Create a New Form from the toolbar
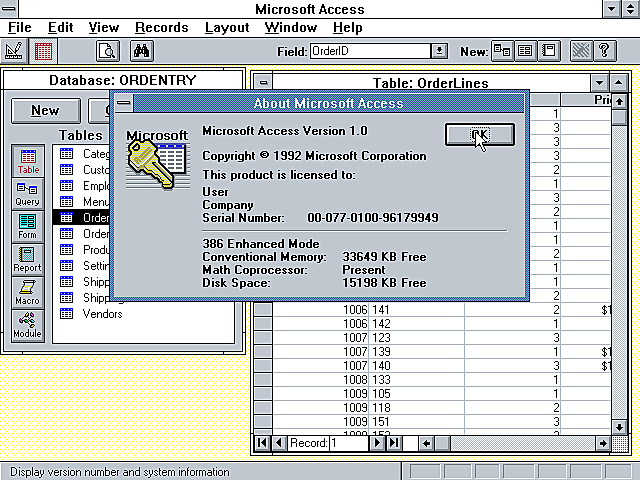 click(x=525, y=51)
